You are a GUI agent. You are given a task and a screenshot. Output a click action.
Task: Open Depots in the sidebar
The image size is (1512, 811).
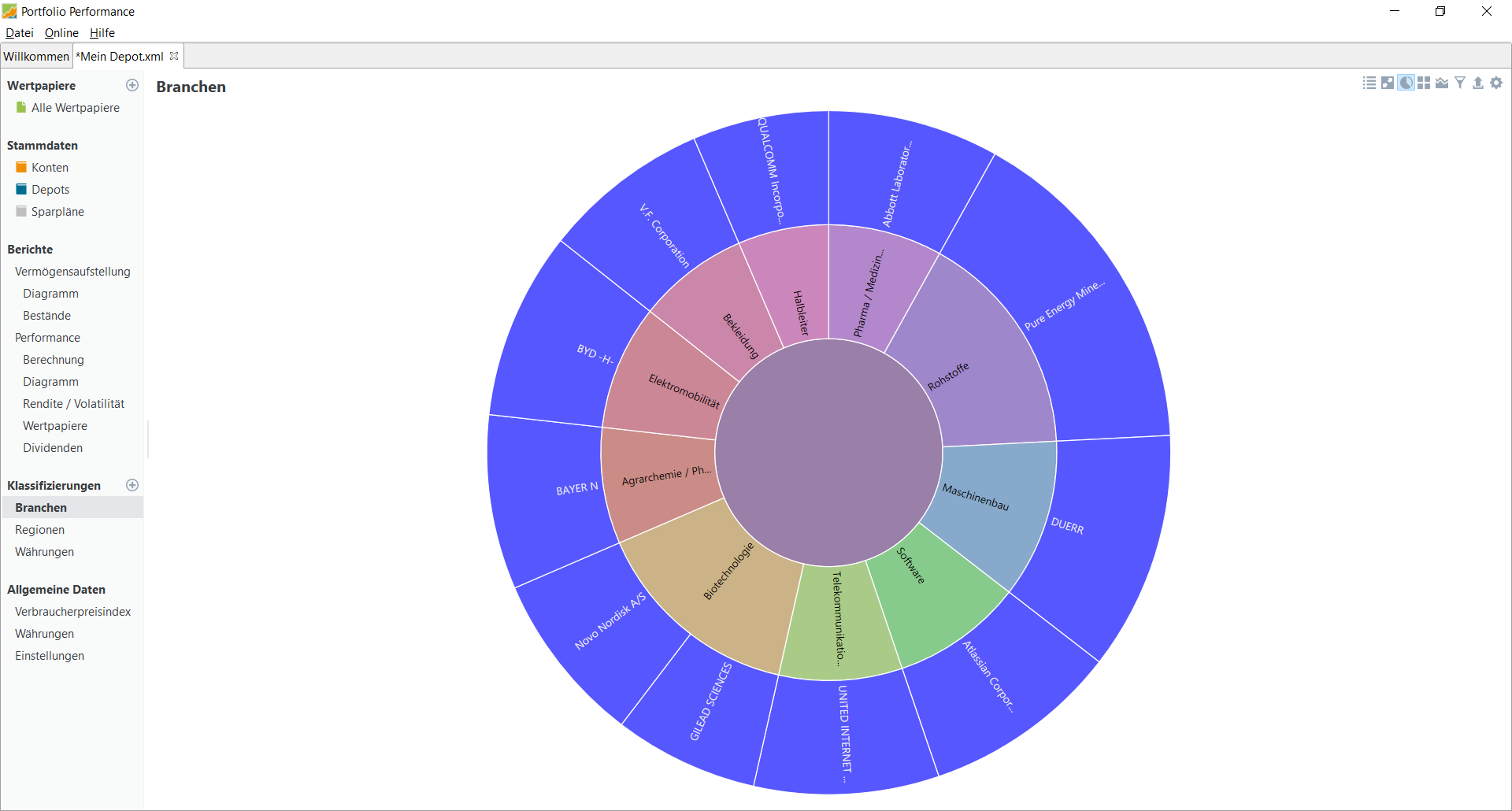pos(50,190)
